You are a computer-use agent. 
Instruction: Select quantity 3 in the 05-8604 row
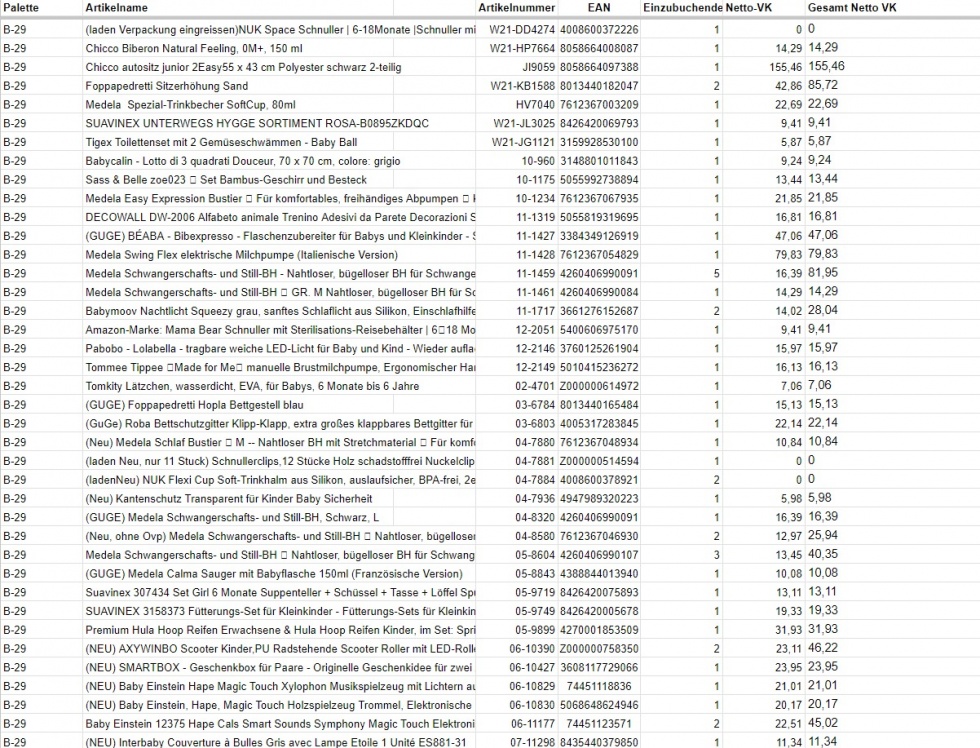pyautogui.click(x=716, y=554)
